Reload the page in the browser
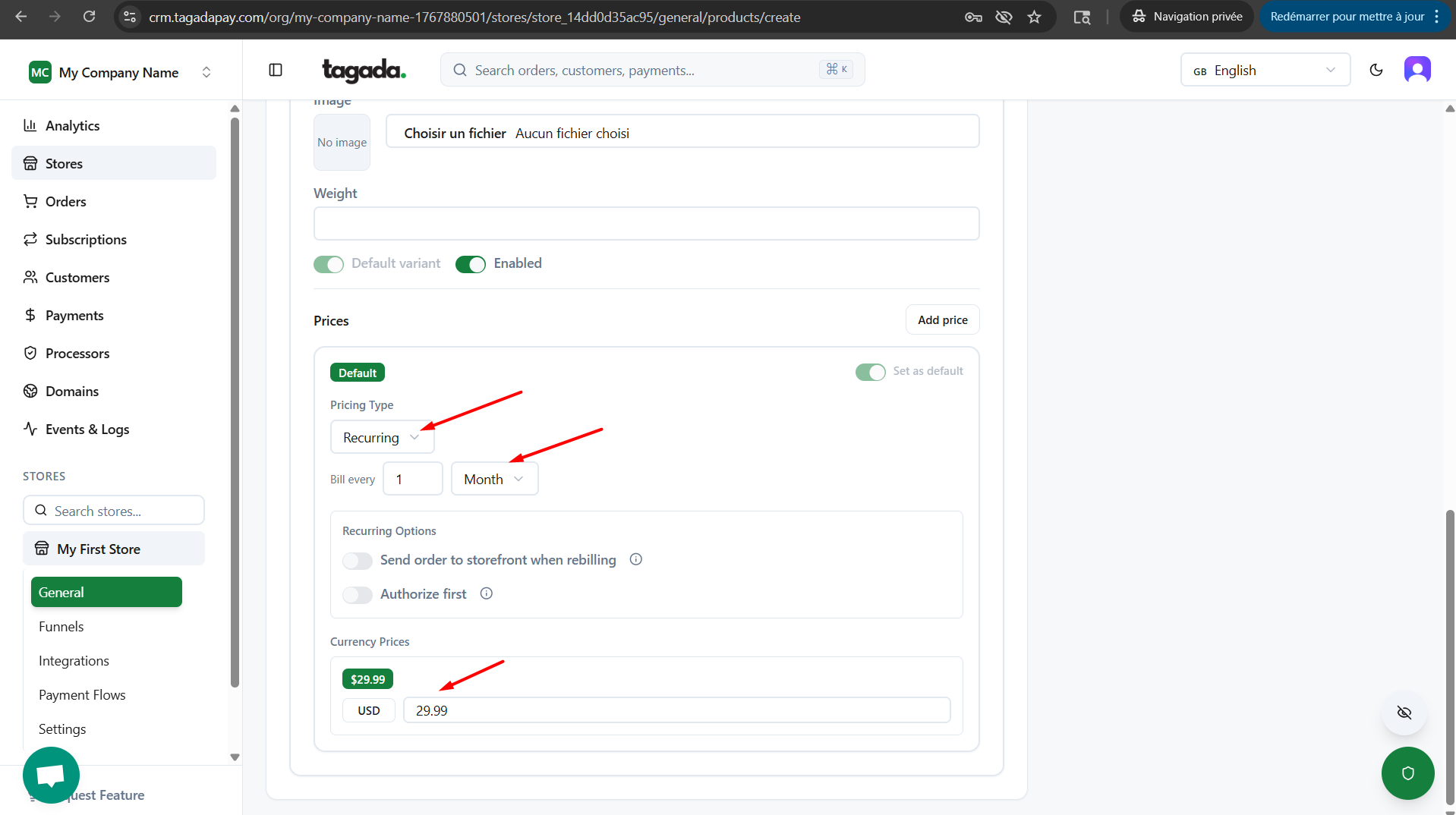This screenshot has width=1456, height=815. 89,17
